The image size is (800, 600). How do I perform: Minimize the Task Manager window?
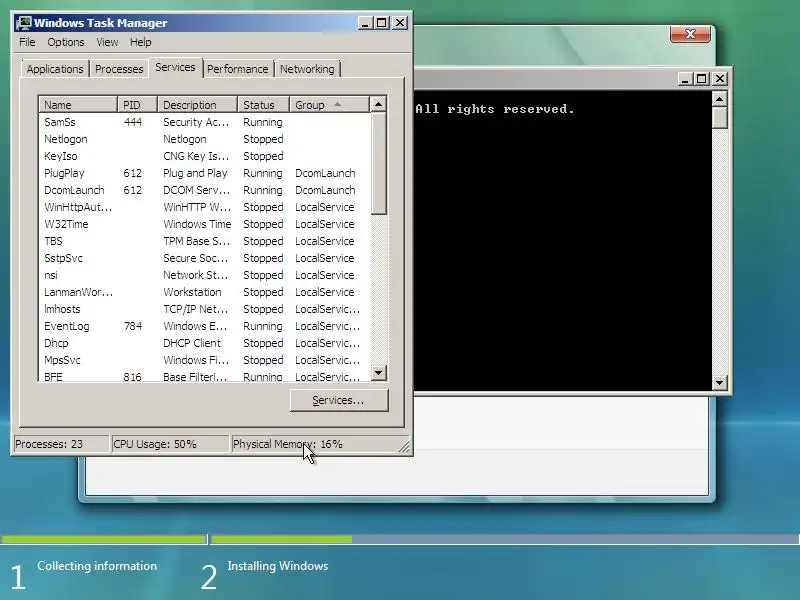click(x=365, y=23)
